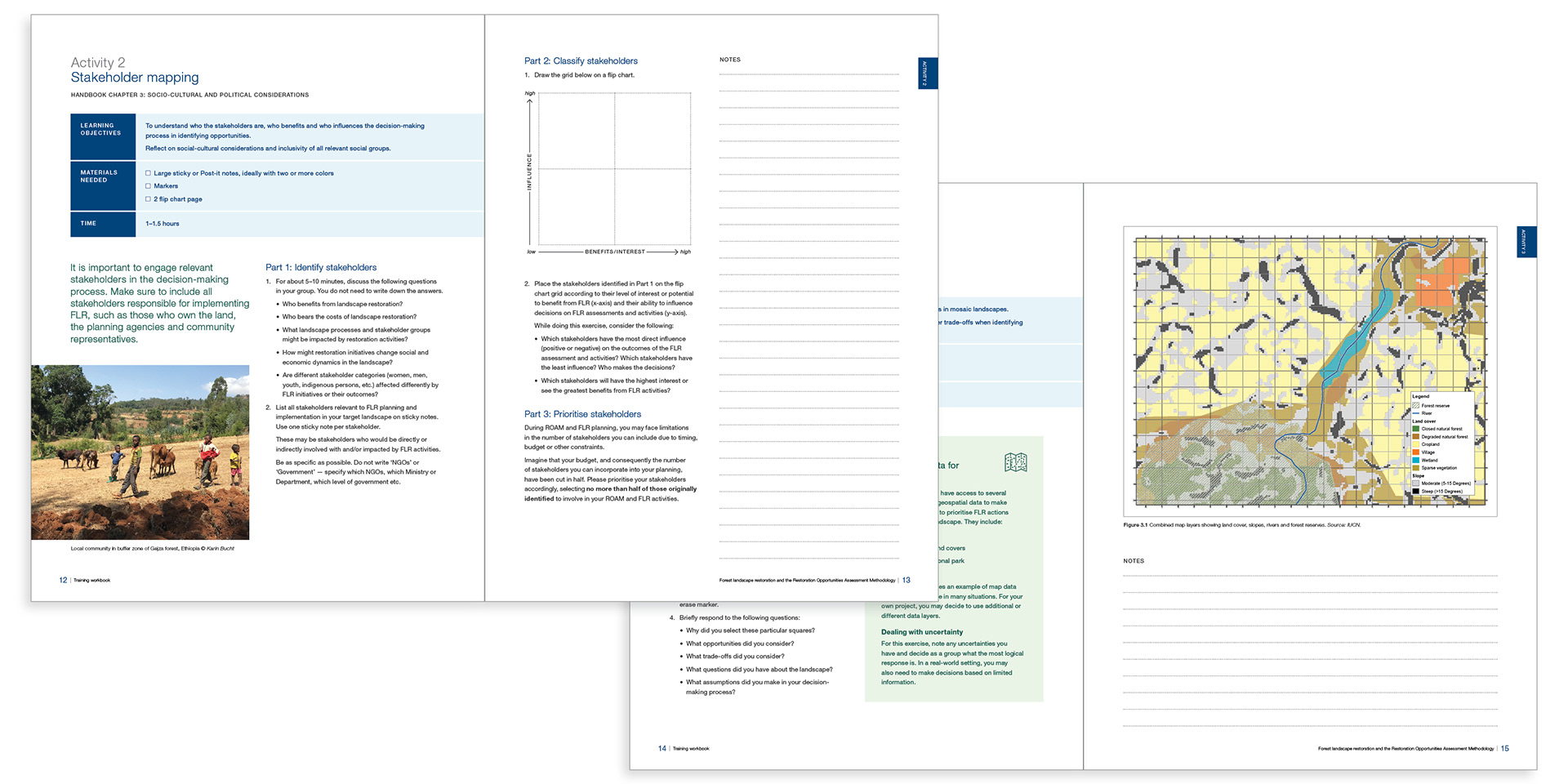Click the 'Materials Needed' label cell

(103, 185)
